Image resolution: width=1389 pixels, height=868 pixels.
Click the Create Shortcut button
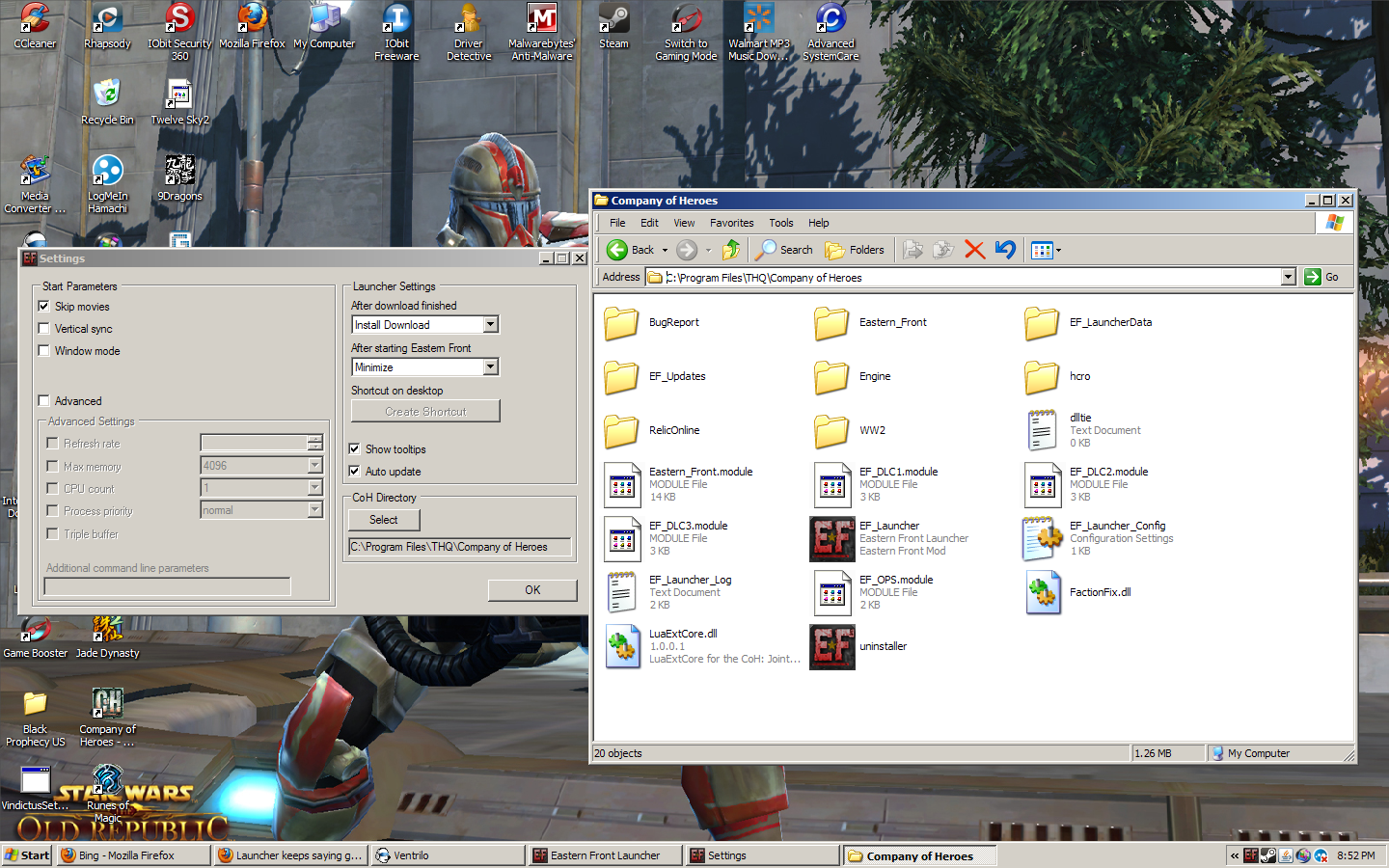(425, 412)
